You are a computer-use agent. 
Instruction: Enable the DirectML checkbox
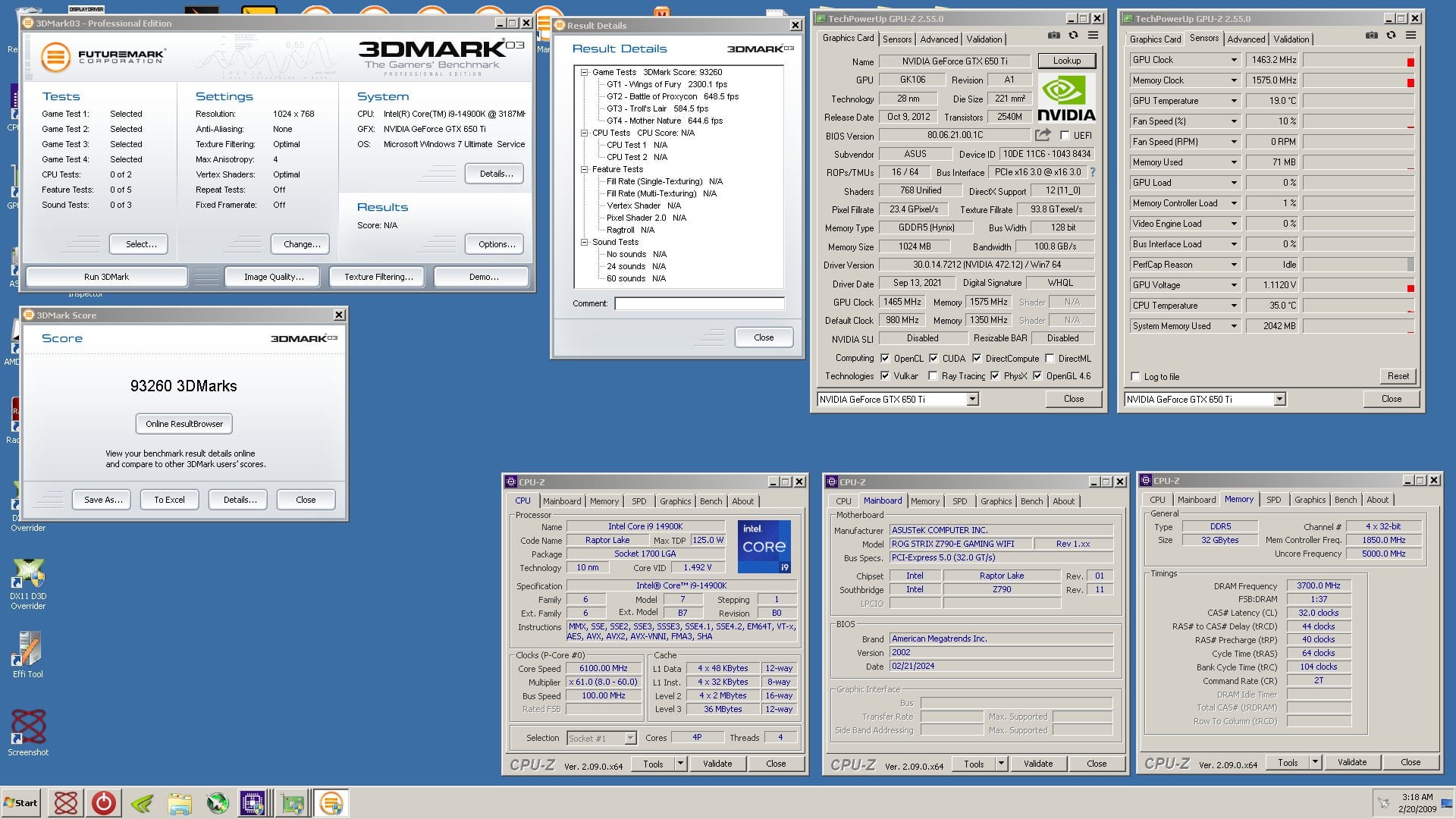pyautogui.click(x=1050, y=358)
